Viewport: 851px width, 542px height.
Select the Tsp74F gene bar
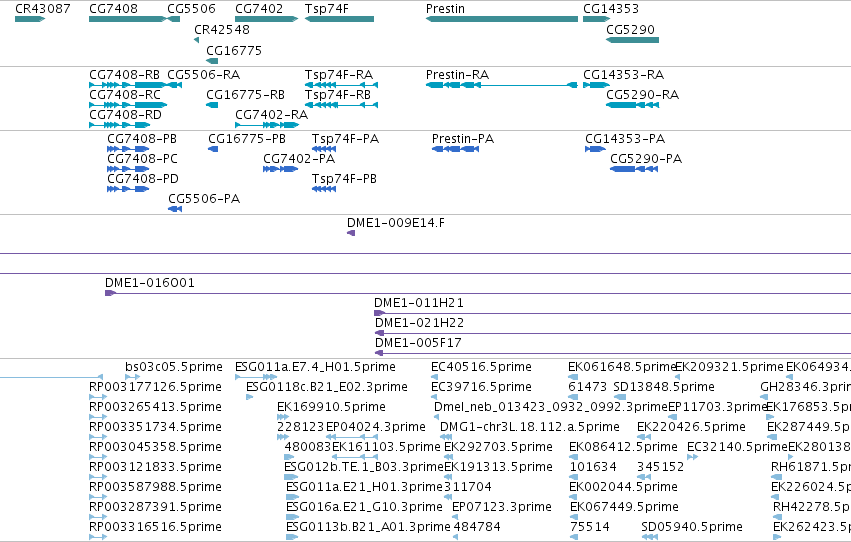pos(339,19)
